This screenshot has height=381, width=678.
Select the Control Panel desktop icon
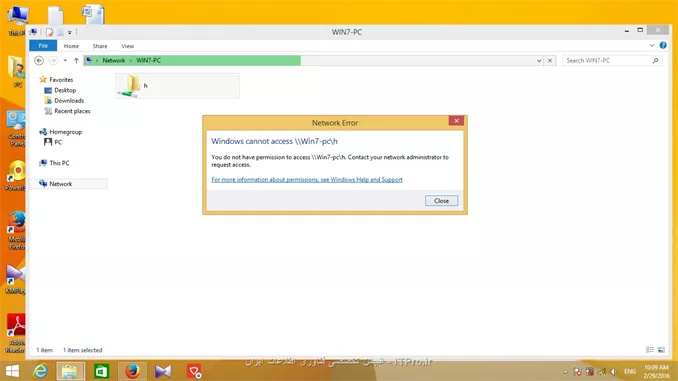click(16, 129)
